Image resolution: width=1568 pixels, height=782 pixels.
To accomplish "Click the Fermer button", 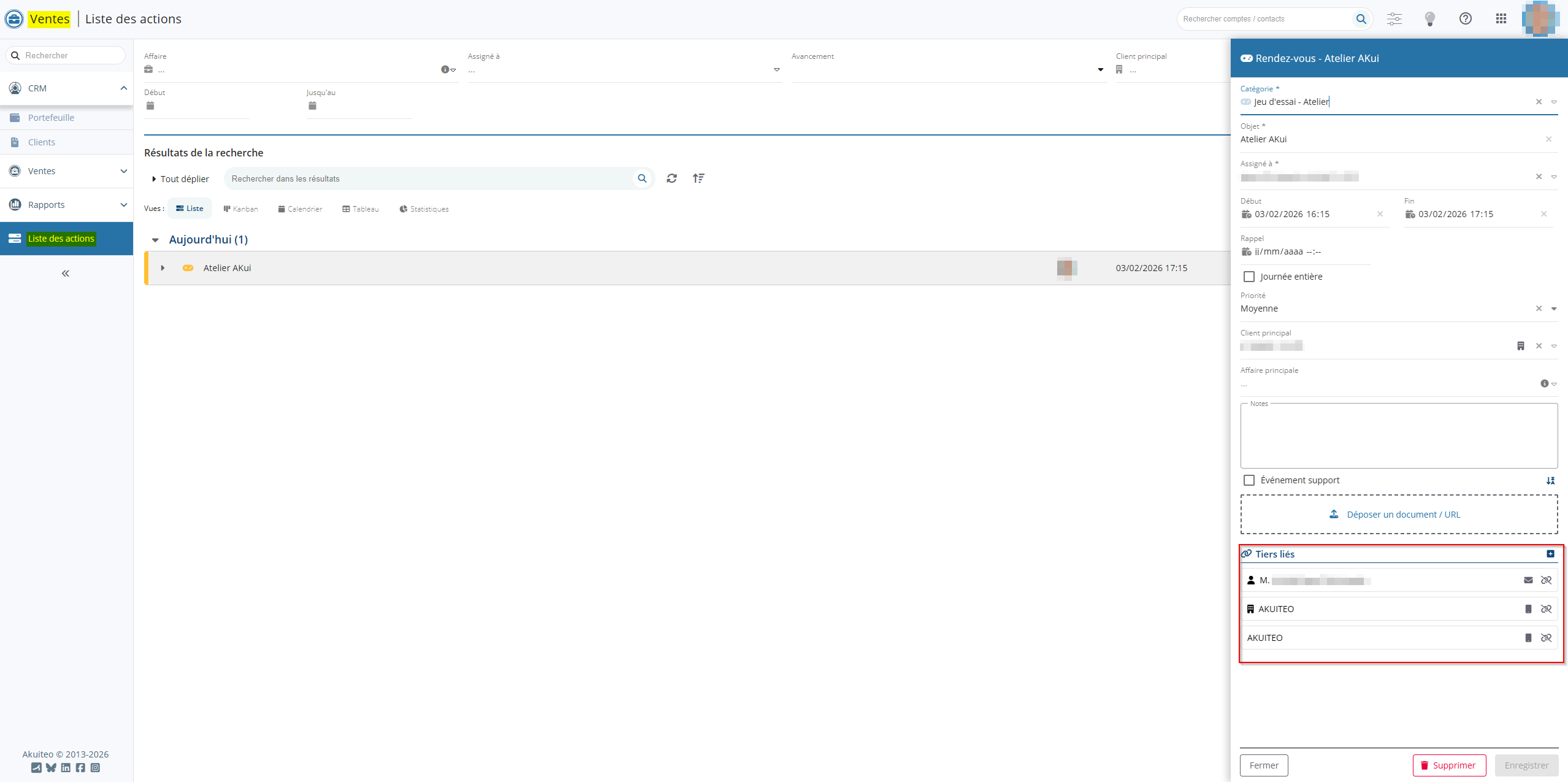I will pyautogui.click(x=1263, y=765).
